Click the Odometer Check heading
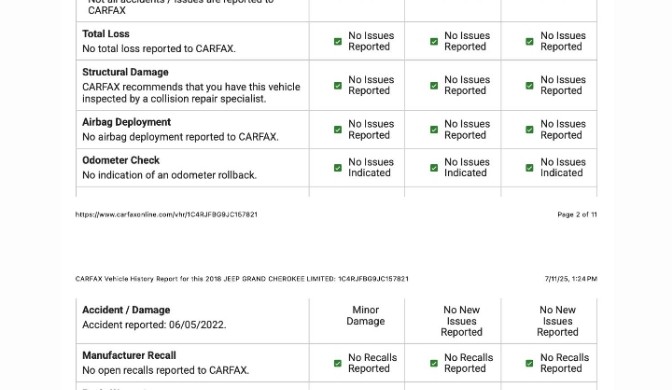The height and width of the screenshot is (390, 672). 121,160
